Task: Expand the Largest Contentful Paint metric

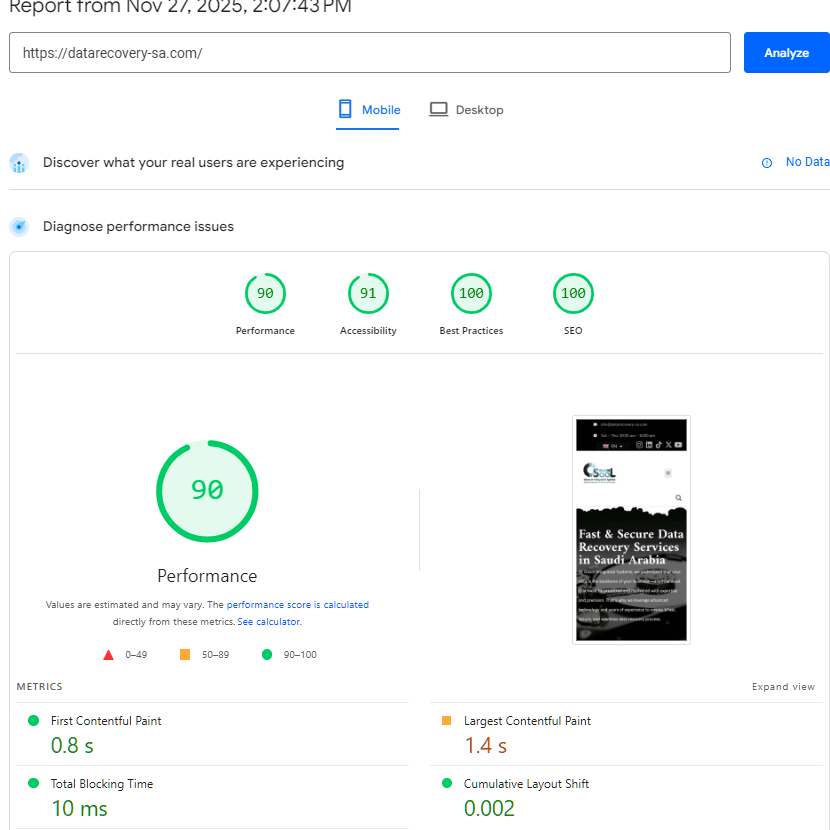Action: [x=527, y=721]
